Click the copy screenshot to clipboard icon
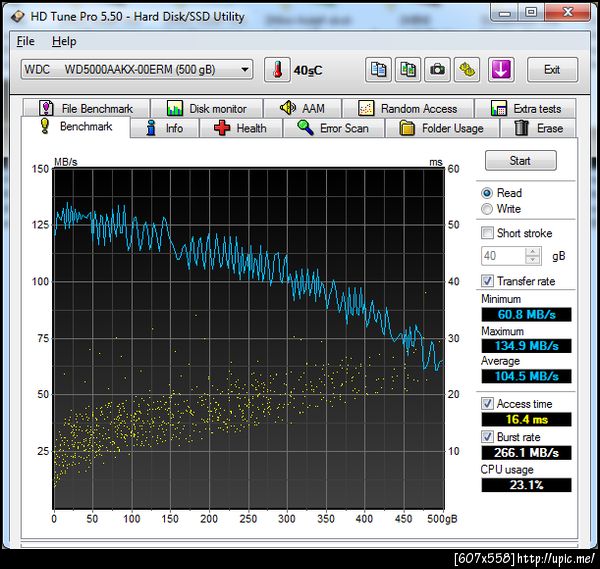This screenshot has height=569, width=600. pos(408,69)
